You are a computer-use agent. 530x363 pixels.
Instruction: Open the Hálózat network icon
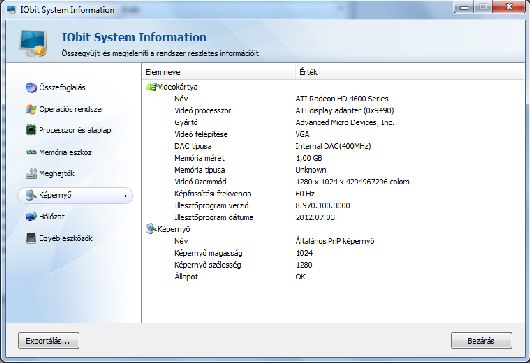(x=31, y=216)
